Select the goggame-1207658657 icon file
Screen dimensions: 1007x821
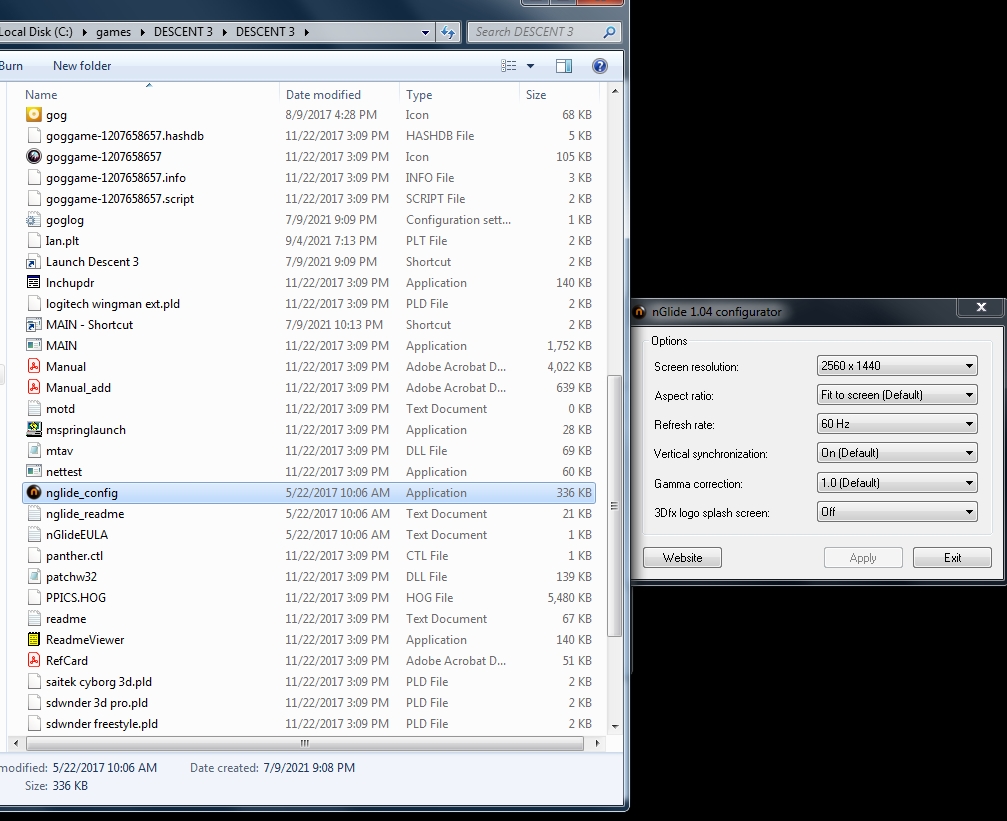tap(33, 157)
